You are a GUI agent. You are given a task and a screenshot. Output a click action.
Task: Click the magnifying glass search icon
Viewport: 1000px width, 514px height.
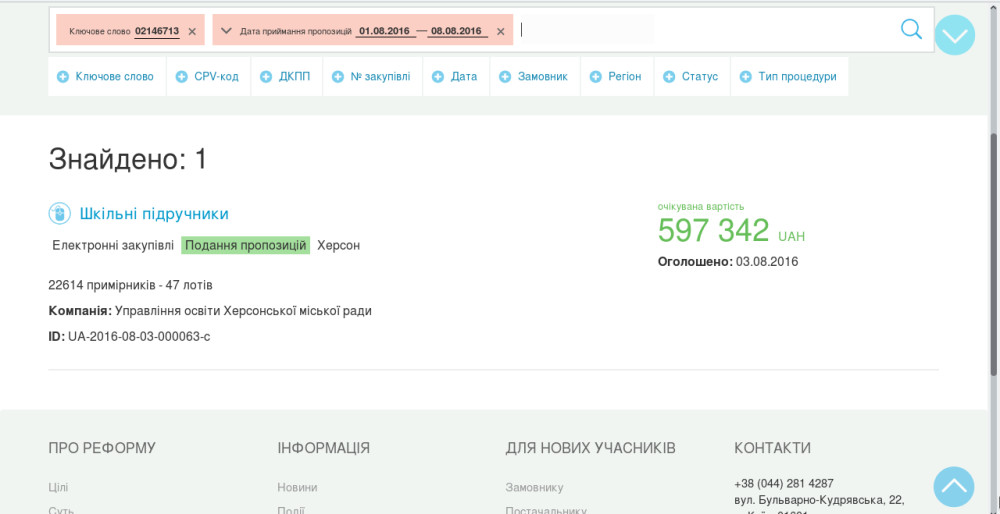pos(911,29)
